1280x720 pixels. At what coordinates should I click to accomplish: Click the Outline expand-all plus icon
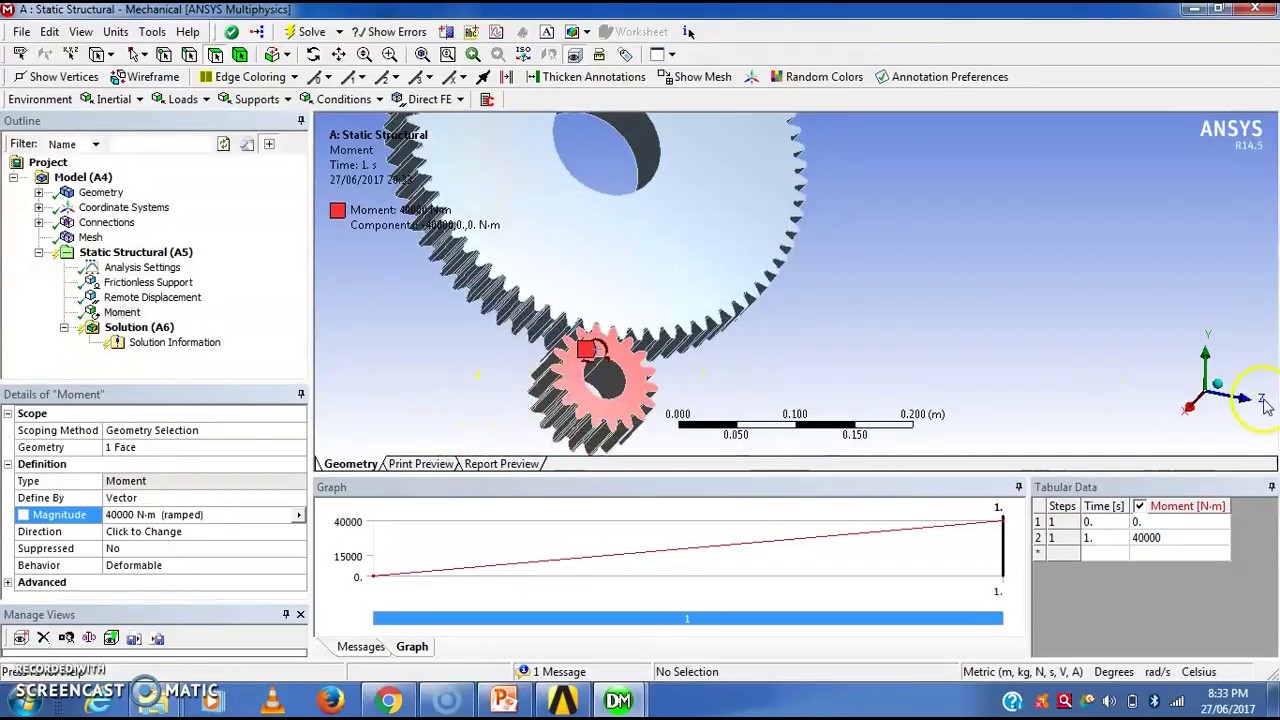click(269, 144)
